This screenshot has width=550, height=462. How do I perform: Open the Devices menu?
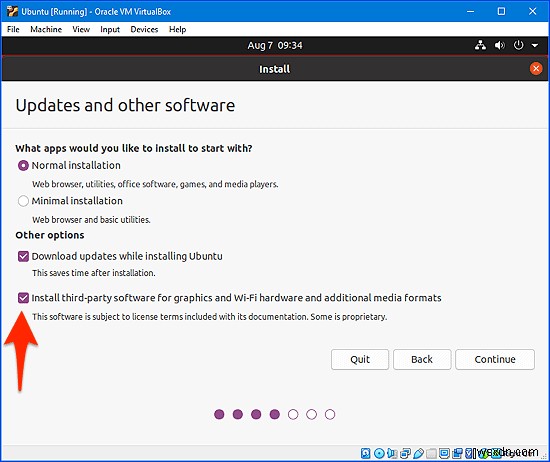(144, 29)
